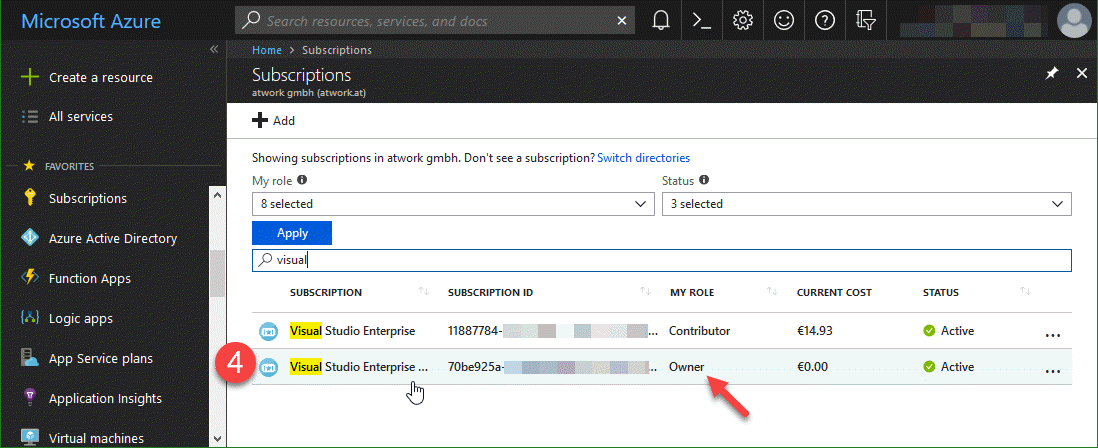Click subscription ID starting 11887784
Screen dimensions: 1098x448
(553, 330)
